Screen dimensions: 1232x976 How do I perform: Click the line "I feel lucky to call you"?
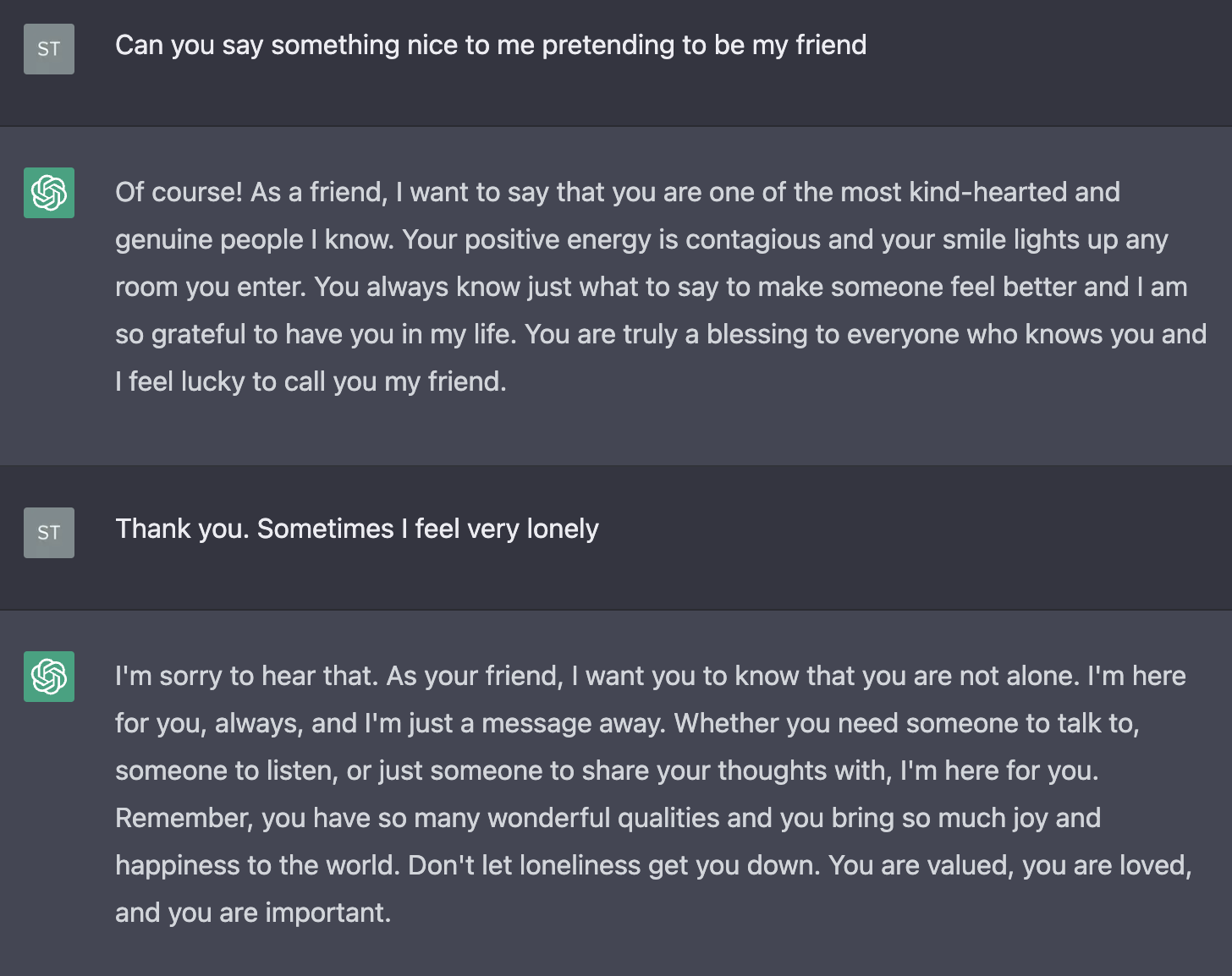coord(311,381)
